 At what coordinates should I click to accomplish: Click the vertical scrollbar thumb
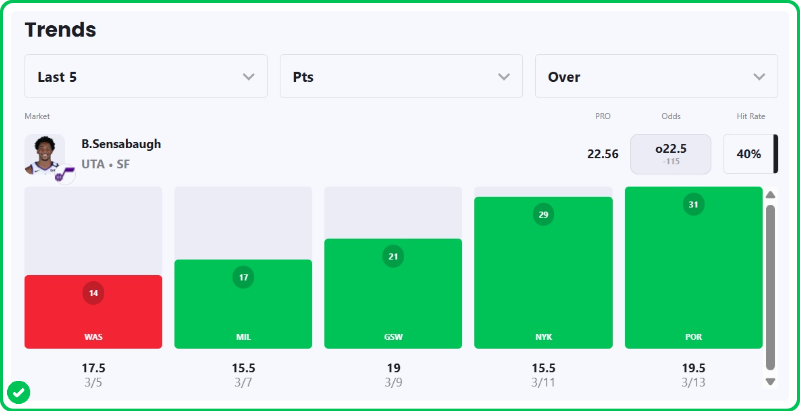(770, 287)
